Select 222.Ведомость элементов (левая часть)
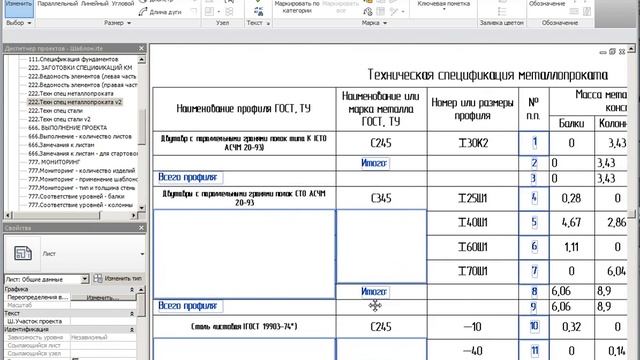 (x=82, y=76)
